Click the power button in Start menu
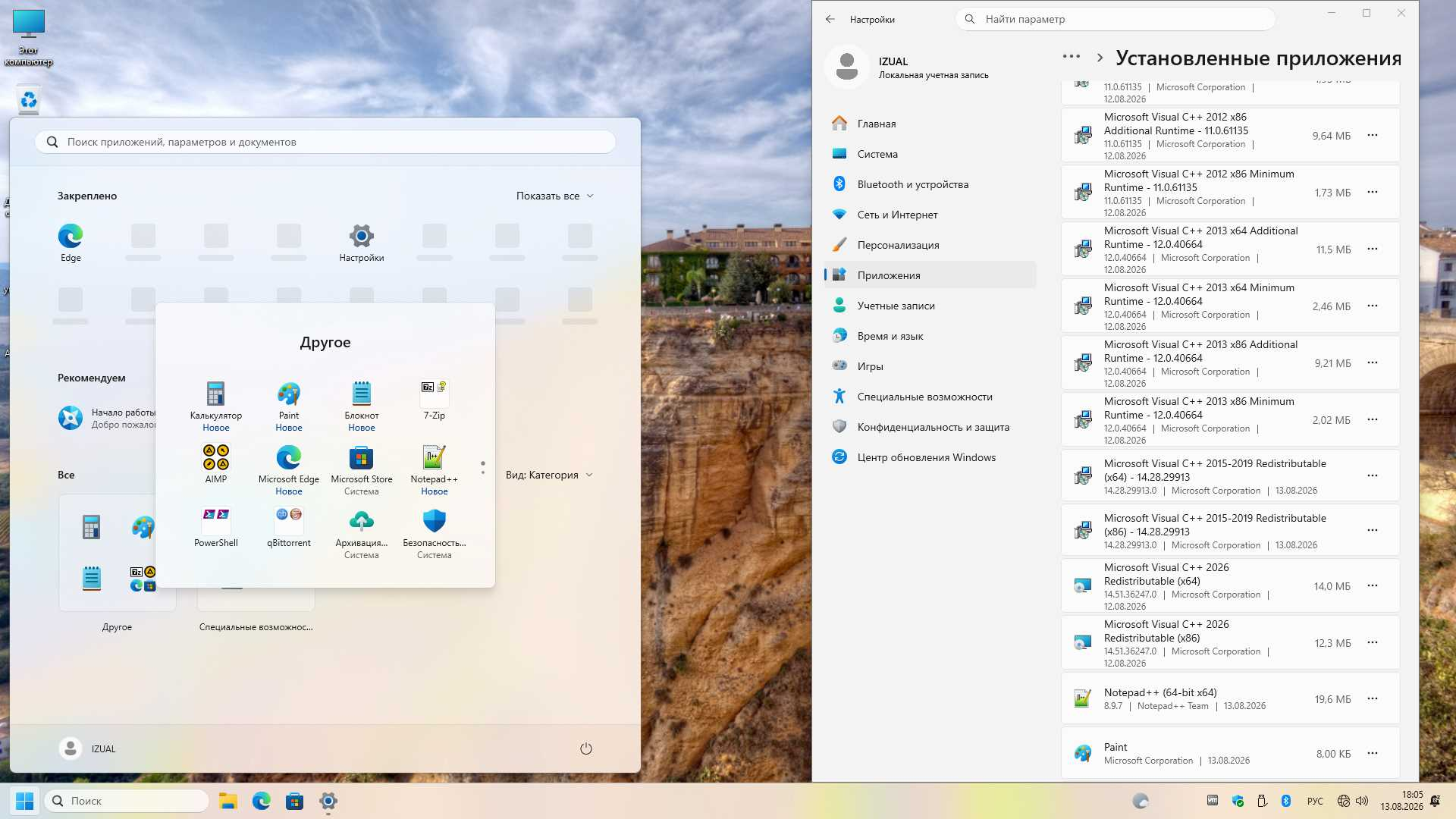 click(585, 748)
